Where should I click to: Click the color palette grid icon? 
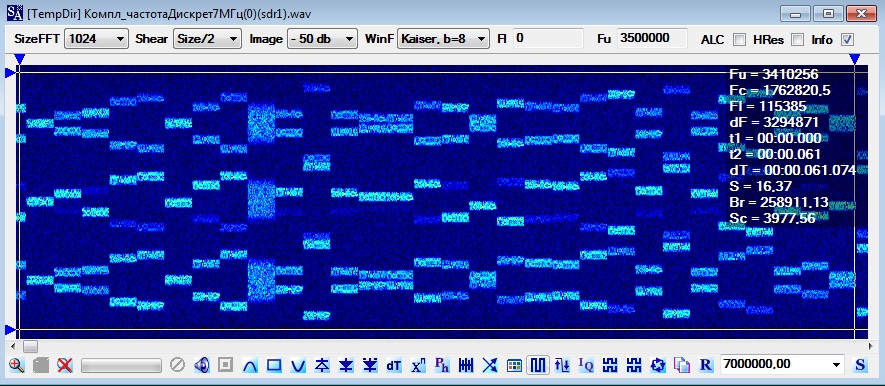click(x=514, y=365)
